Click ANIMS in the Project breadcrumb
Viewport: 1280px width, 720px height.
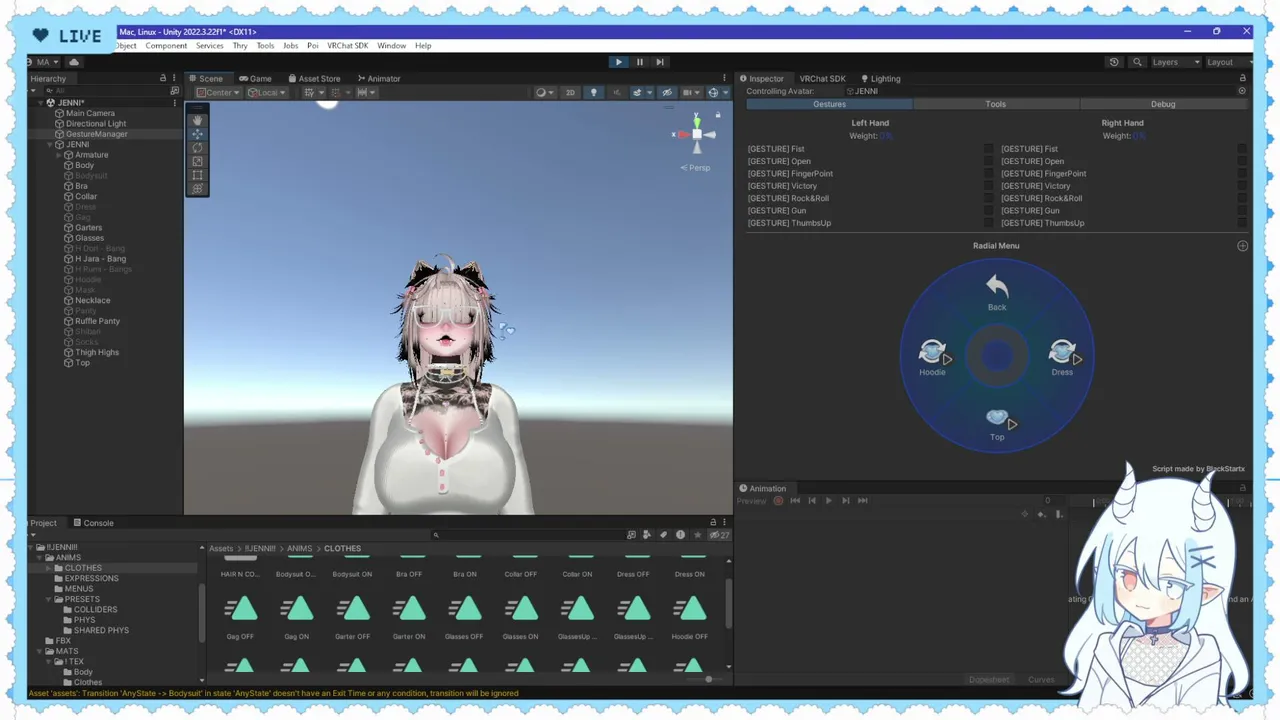(x=300, y=549)
